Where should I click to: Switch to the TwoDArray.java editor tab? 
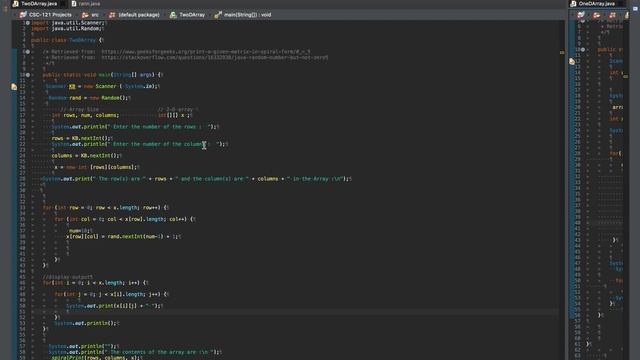pos(39,4)
